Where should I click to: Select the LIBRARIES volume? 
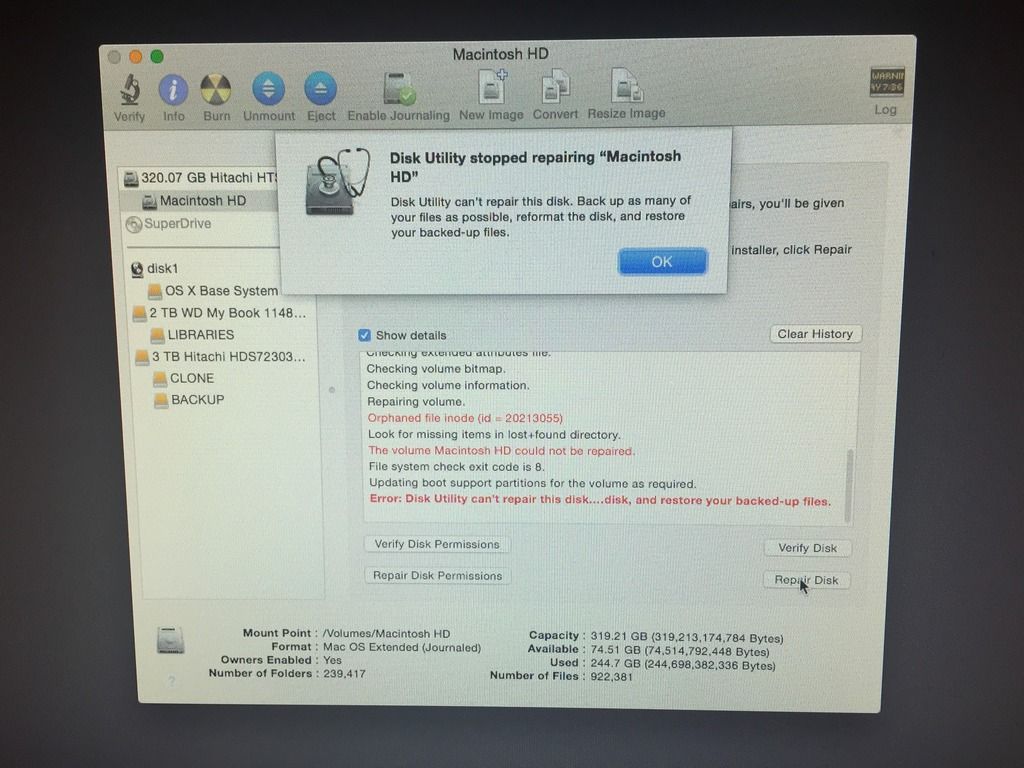point(192,334)
